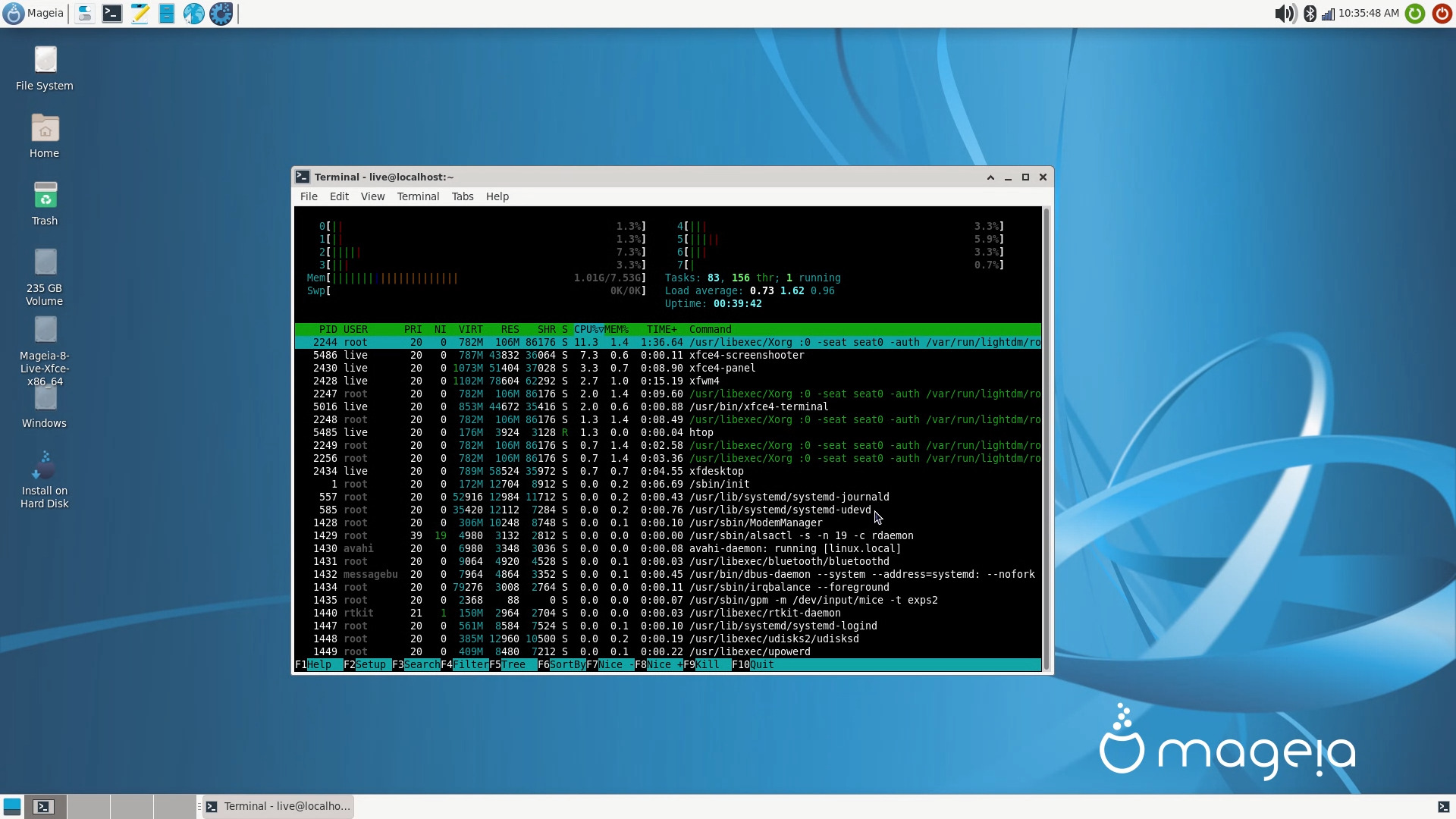Open the volume control tray icon
The height and width of the screenshot is (819, 1456).
pyautogui.click(x=1285, y=13)
